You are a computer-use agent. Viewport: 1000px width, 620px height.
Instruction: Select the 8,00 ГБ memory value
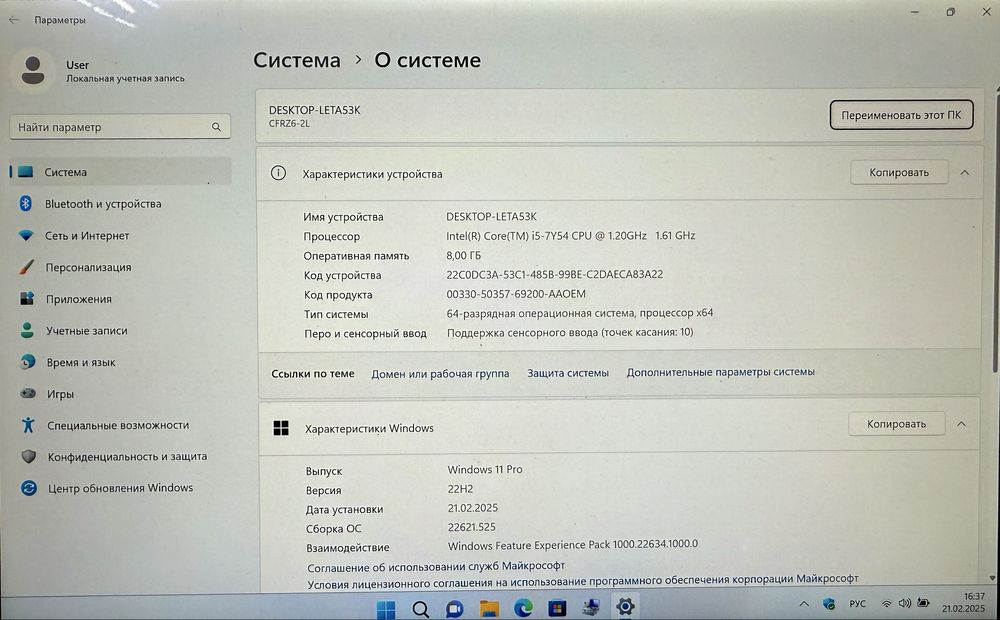[464, 255]
